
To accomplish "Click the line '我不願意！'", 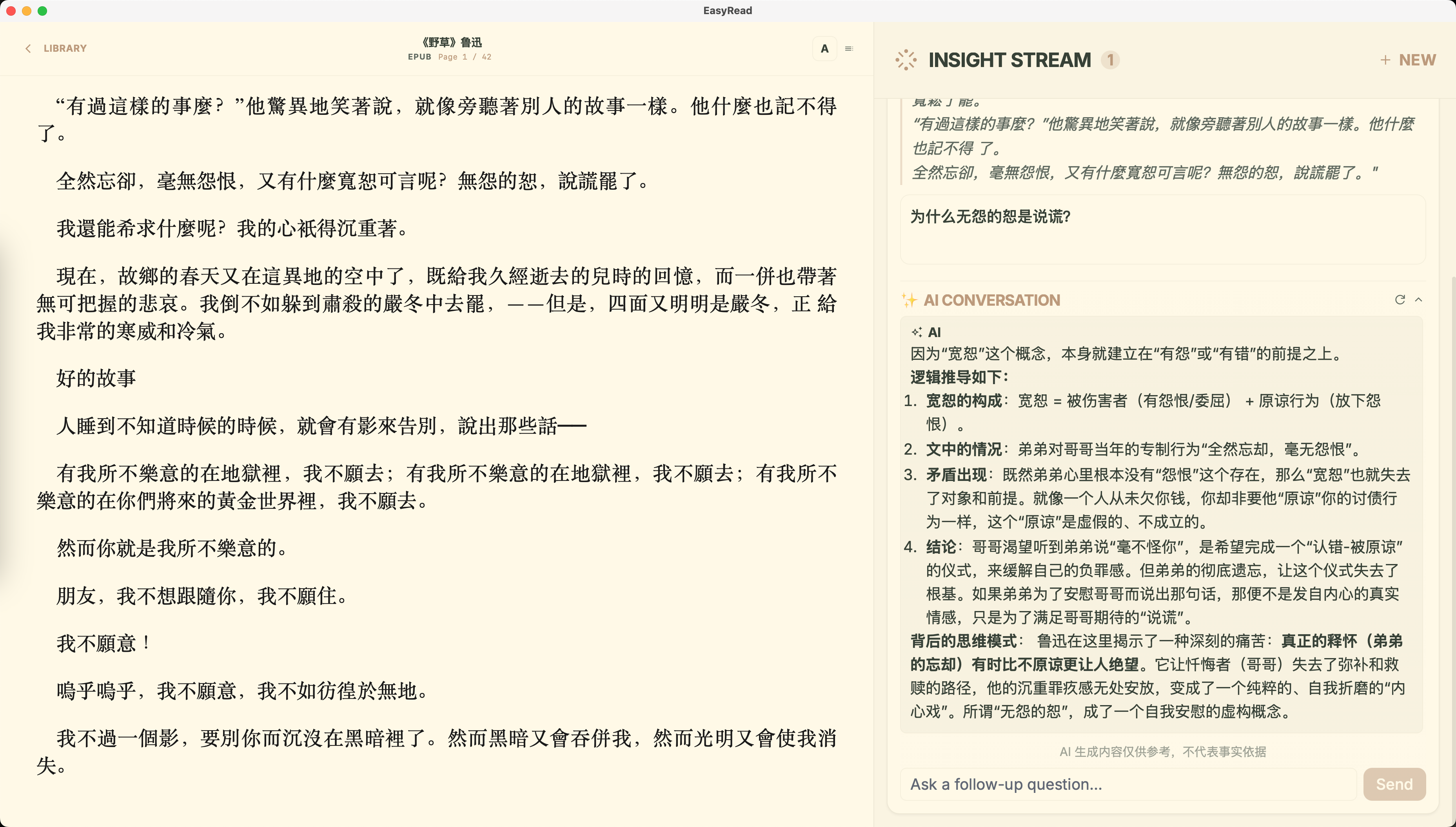I will point(103,643).
